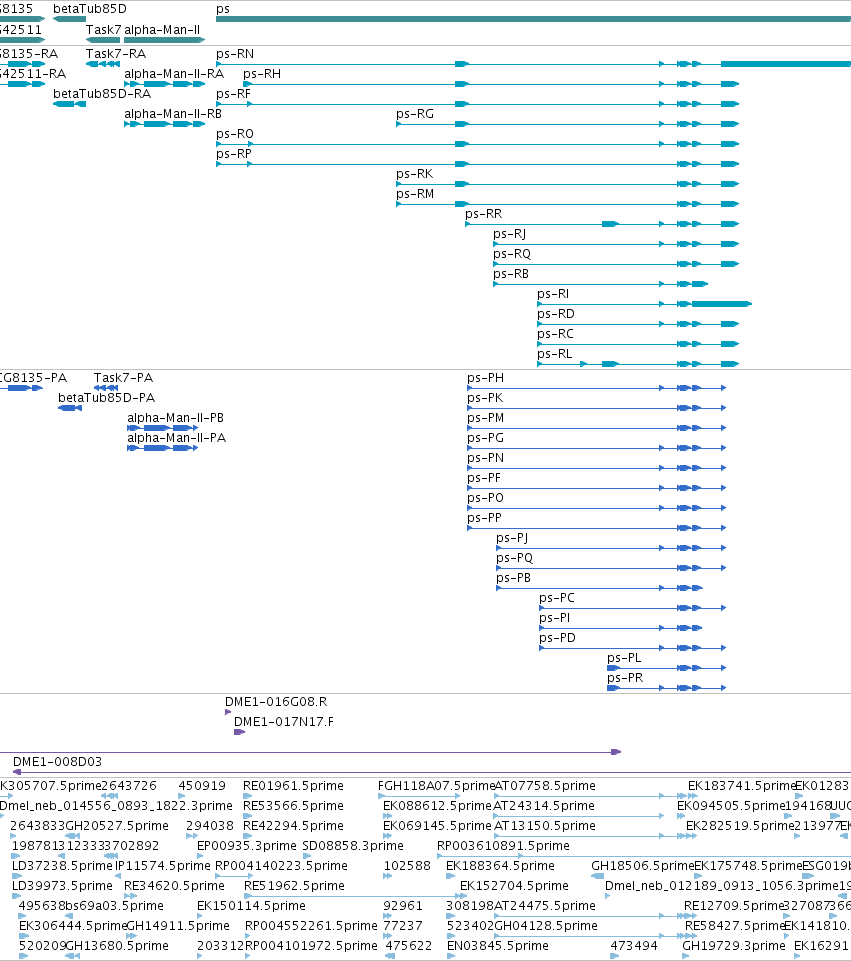Screen dimensions: 851x961
Task: Select transcript ps-RM label
Action: [415, 194]
